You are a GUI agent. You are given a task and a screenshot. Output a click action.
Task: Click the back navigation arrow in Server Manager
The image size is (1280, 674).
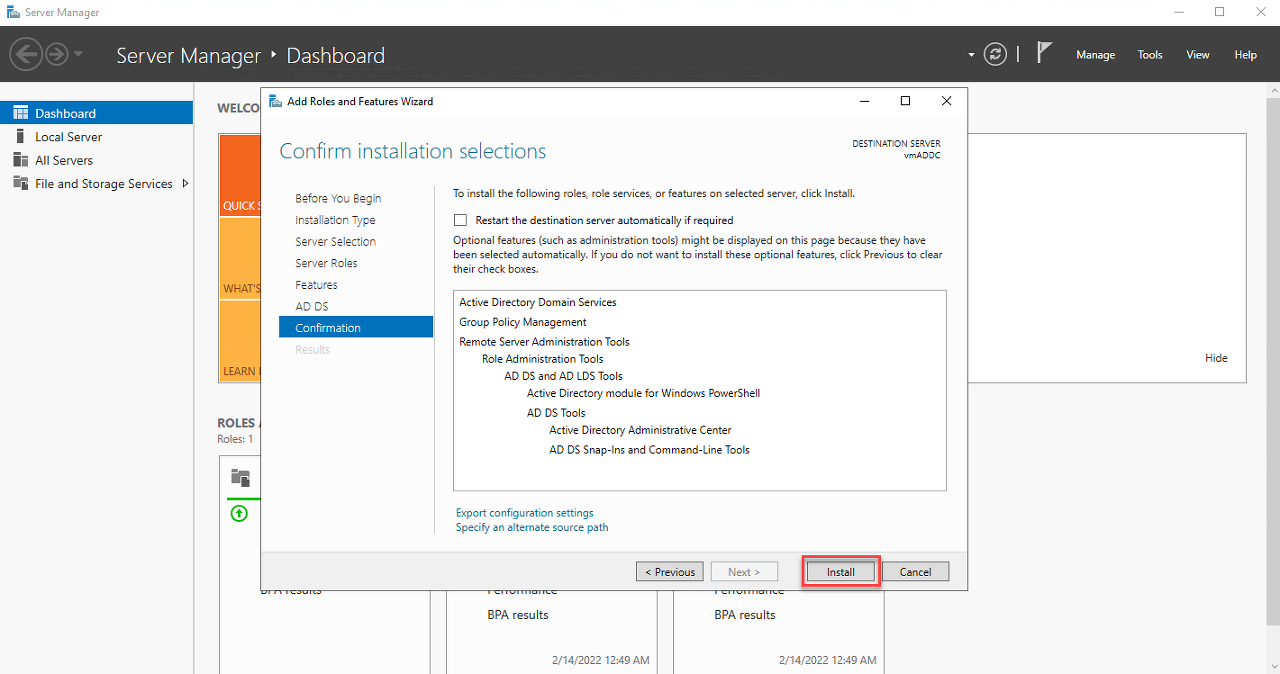click(x=26, y=54)
